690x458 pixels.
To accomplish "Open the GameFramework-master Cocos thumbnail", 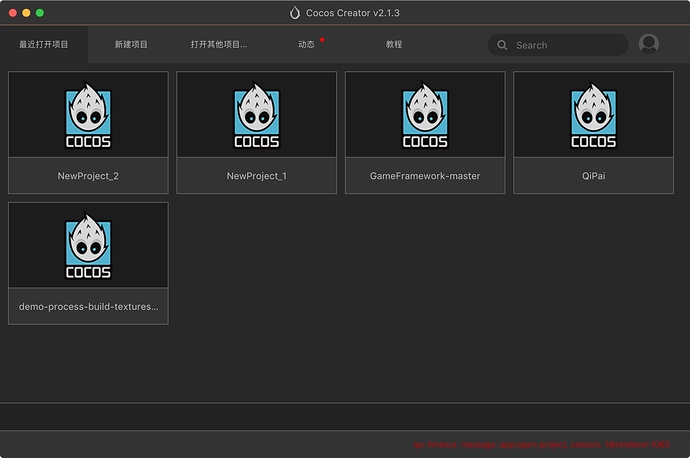I will click(x=425, y=114).
